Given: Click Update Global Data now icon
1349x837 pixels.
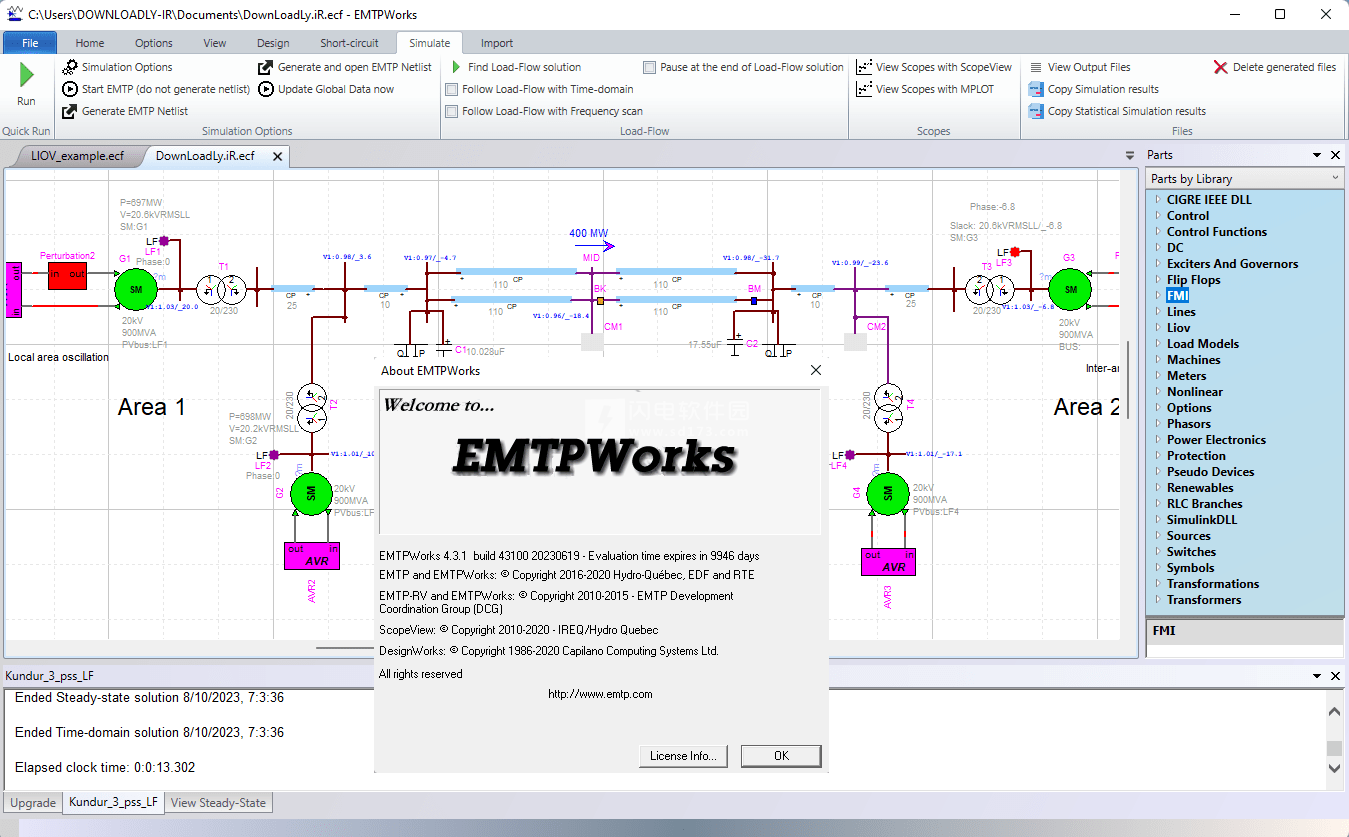Looking at the screenshot, I should point(266,89).
